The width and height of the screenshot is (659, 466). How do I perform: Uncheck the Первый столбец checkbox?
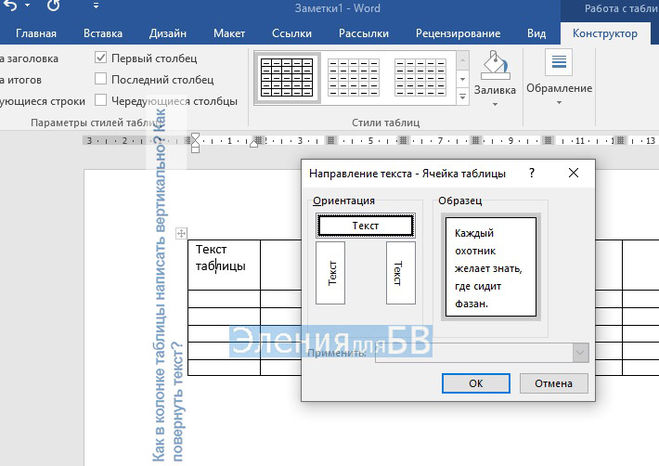coord(100,57)
